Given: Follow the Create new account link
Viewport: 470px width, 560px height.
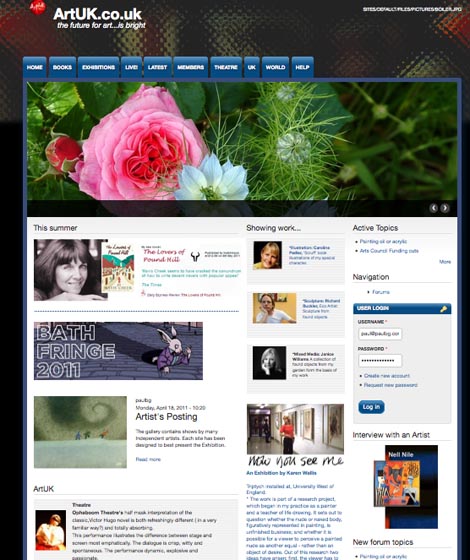Looking at the screenshot, I should pyautogui.click(x=387, y=376).
